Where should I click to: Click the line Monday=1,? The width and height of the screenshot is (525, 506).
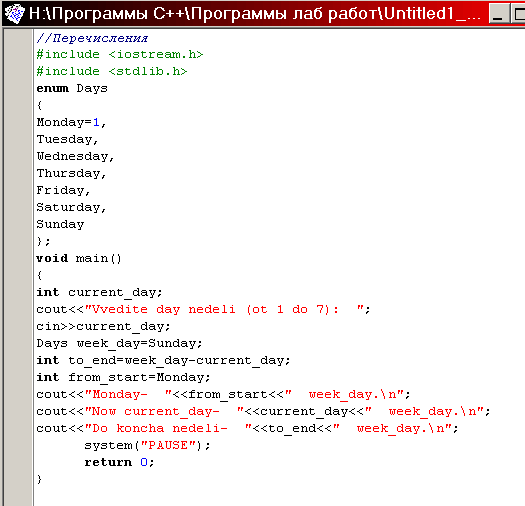coord(71,123)
